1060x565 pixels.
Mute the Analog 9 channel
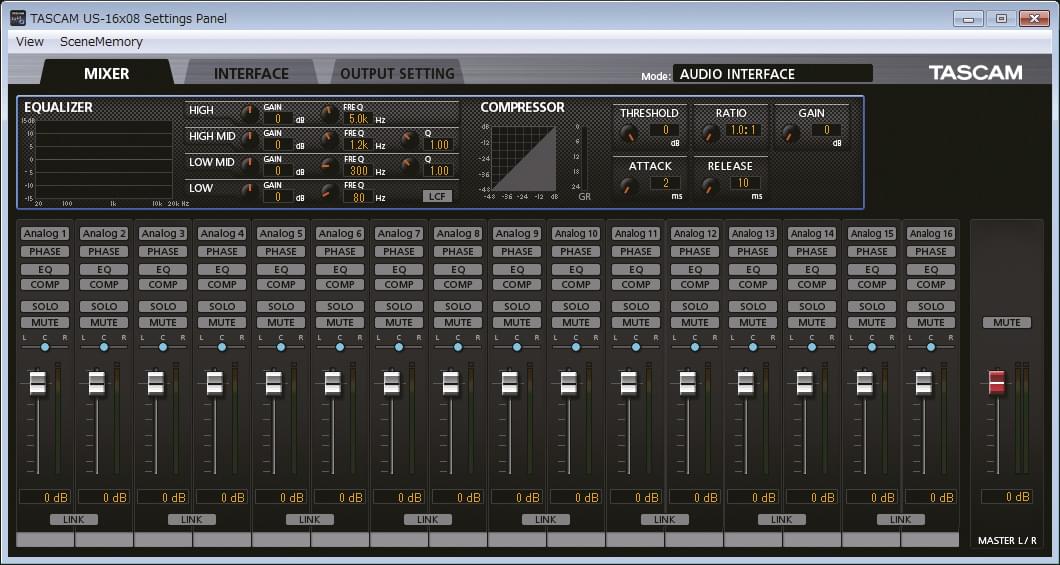pos(517,322)
